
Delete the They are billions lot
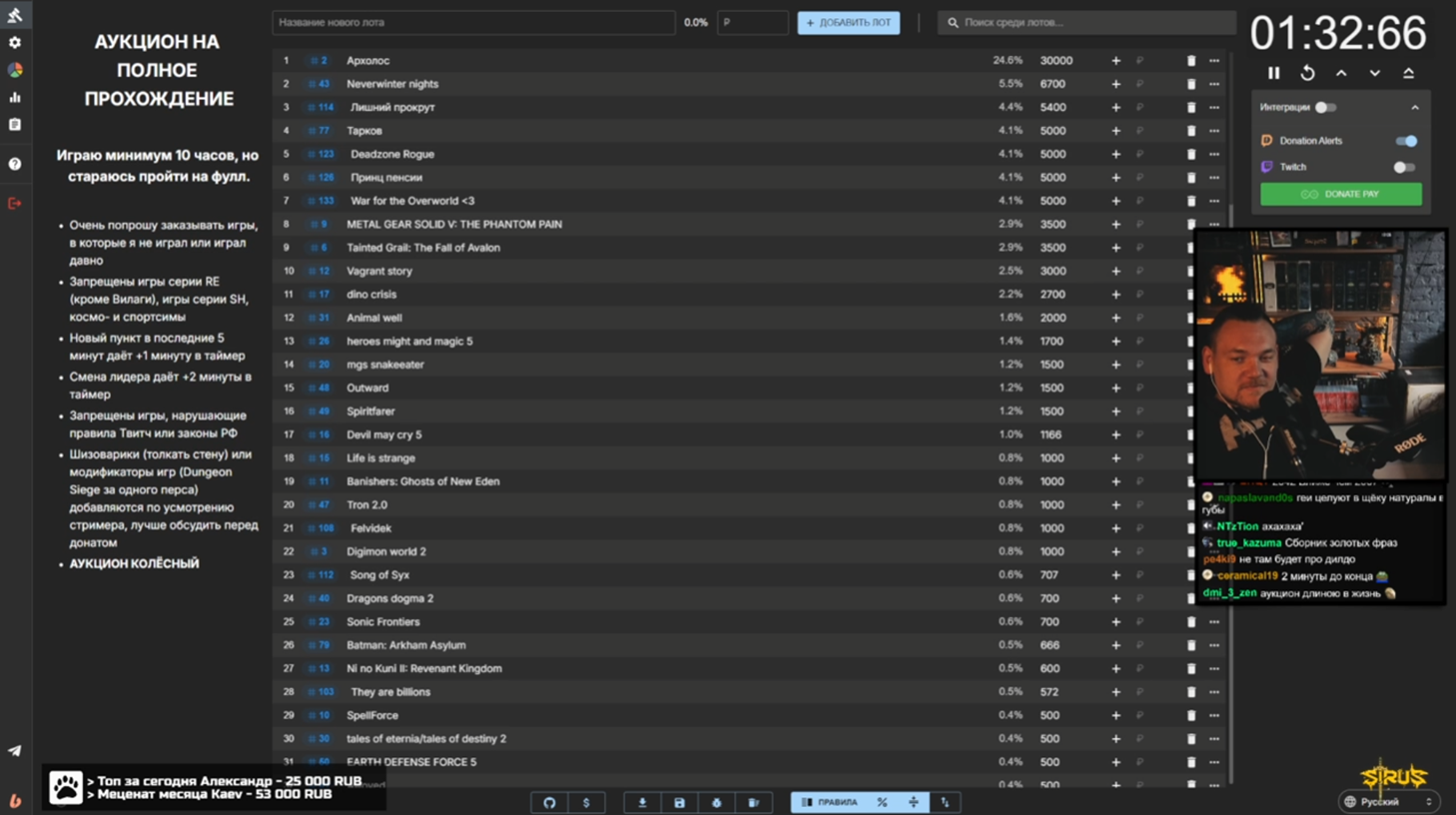click(1190, 692)
